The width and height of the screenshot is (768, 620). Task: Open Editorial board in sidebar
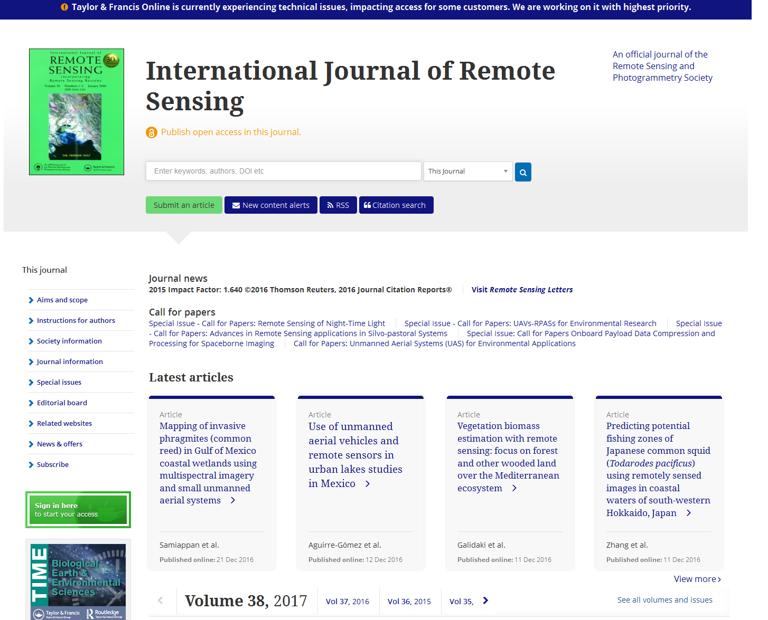(61, 403)
